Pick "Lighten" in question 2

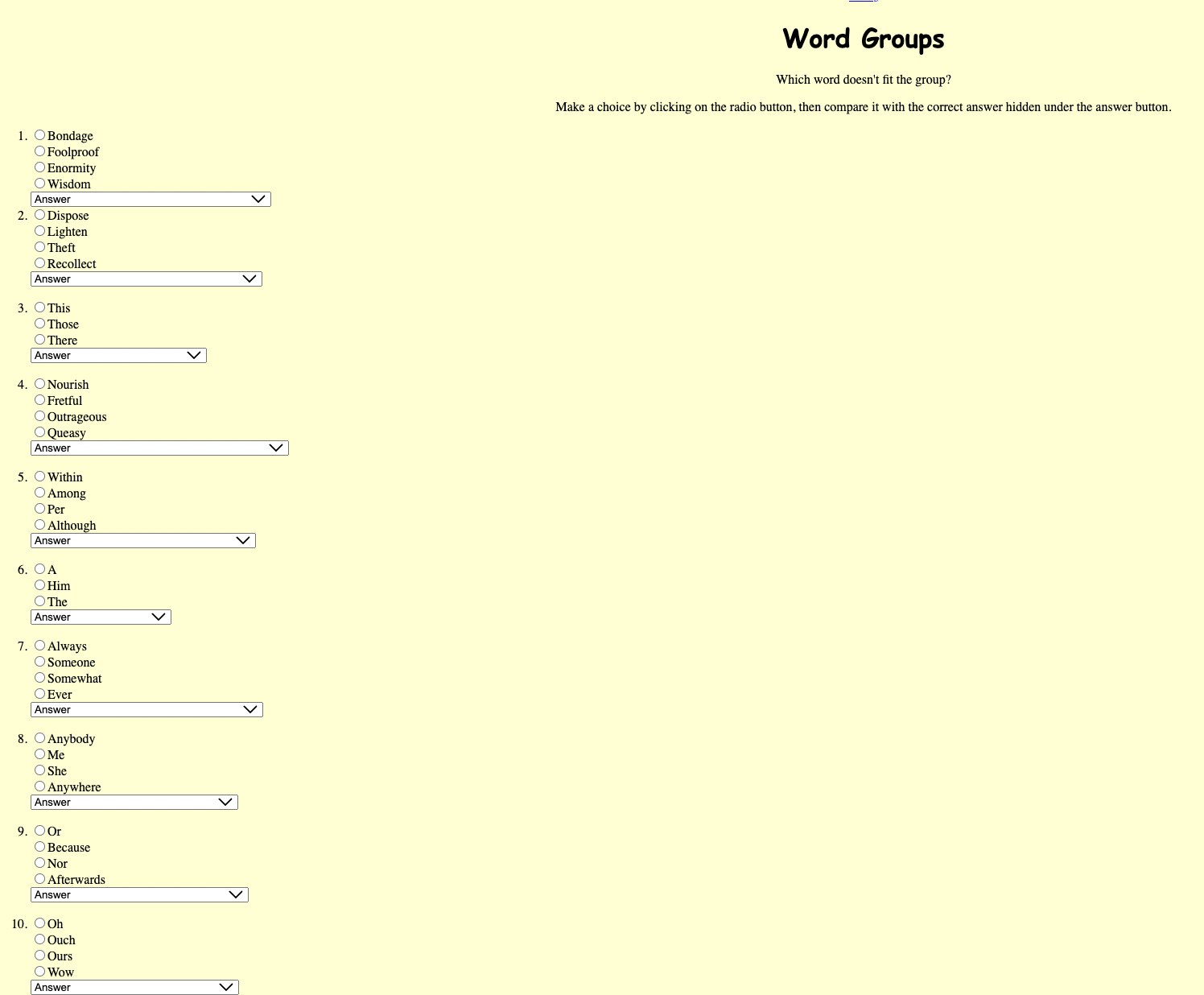[39, 230]
